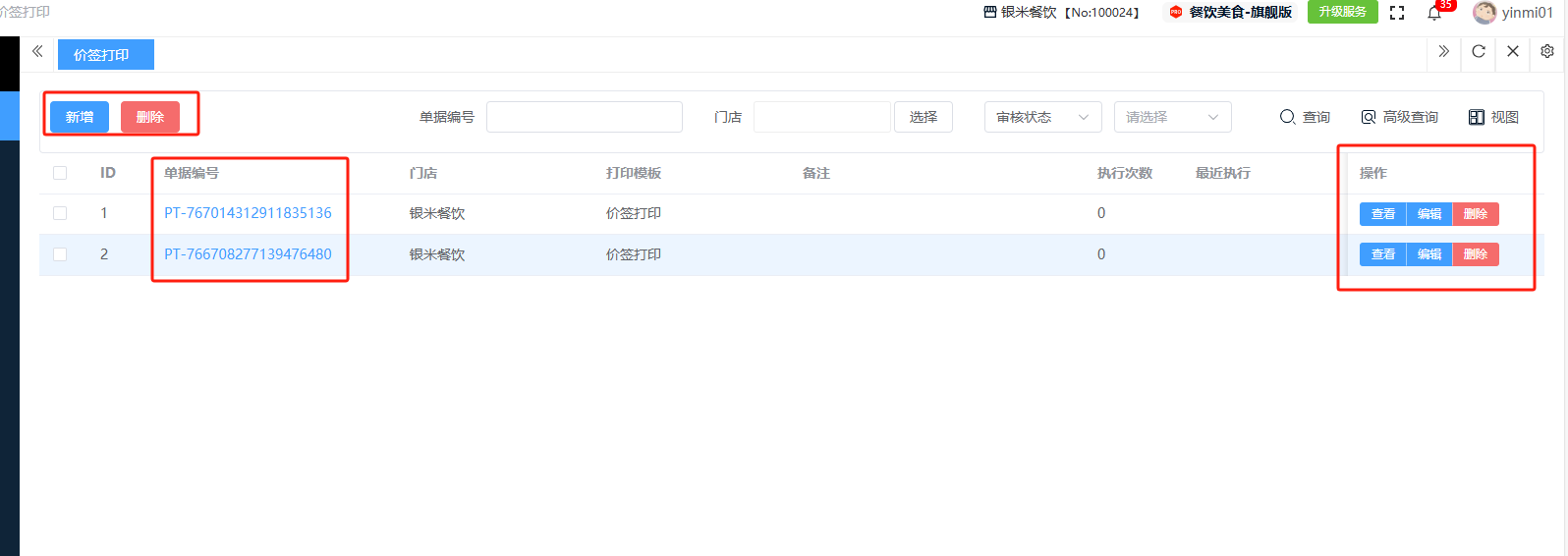Image resolution: width=1568 pixels, height=556 pixels.
Task: Open the 视图 view options
Action: pos(1493,117)
